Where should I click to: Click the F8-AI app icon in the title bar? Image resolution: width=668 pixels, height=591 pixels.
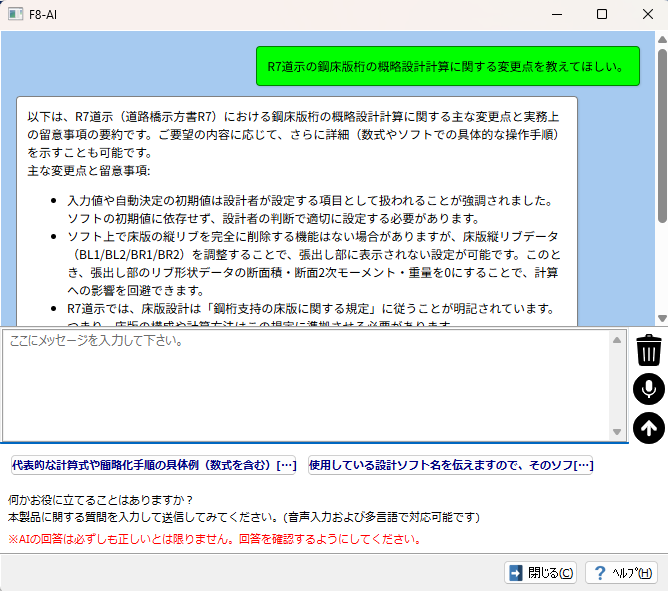point(15,14)
